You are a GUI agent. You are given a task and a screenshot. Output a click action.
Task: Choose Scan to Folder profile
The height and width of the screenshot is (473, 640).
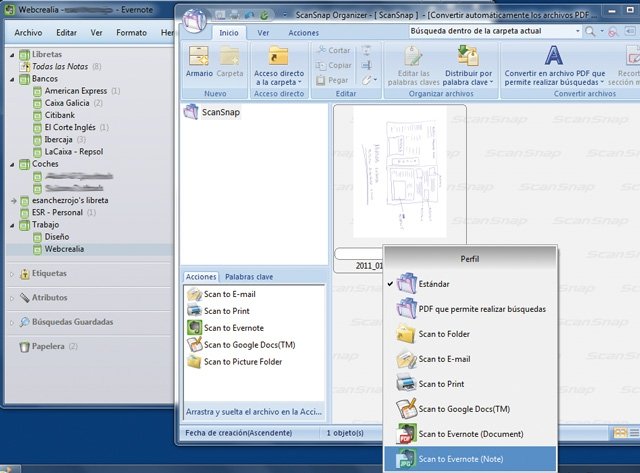[x=470, y=334]
